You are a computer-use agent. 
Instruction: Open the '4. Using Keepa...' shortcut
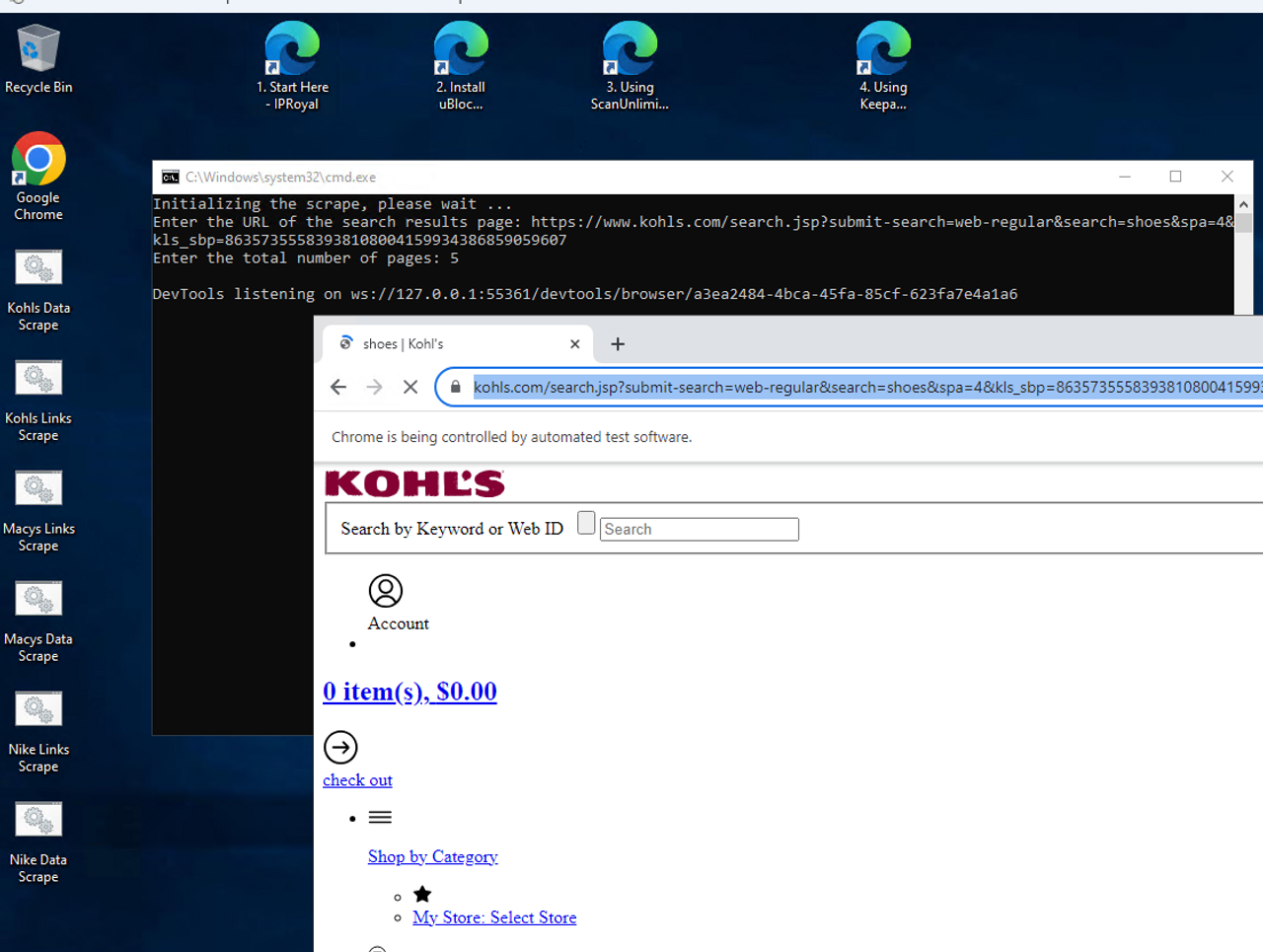point(883,66)
